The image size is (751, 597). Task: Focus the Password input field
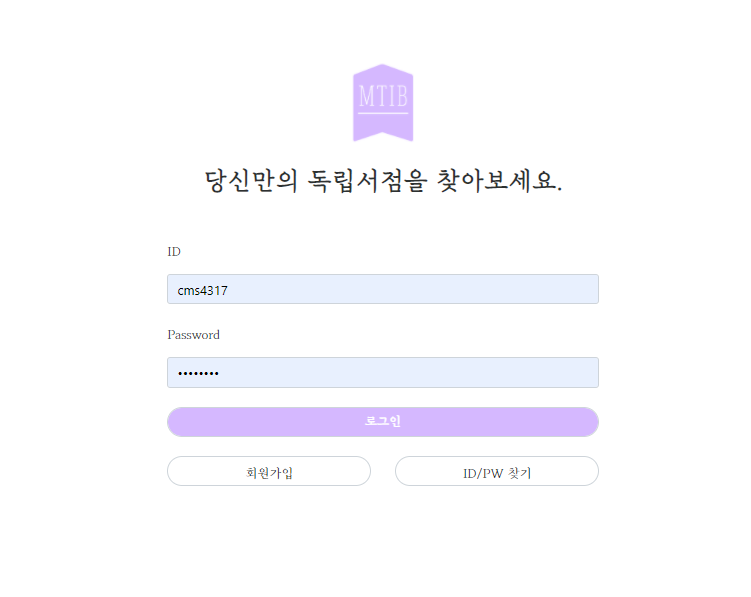383,372
